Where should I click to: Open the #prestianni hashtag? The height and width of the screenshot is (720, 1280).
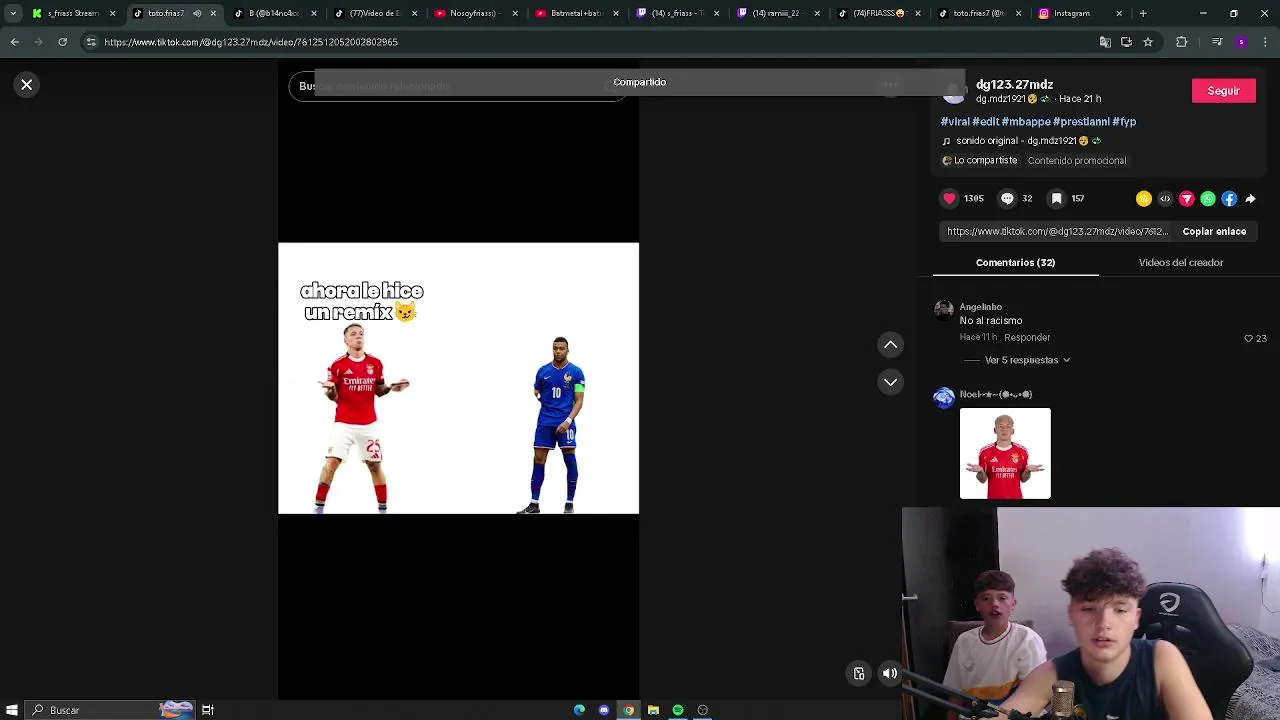coord(1081,122)
